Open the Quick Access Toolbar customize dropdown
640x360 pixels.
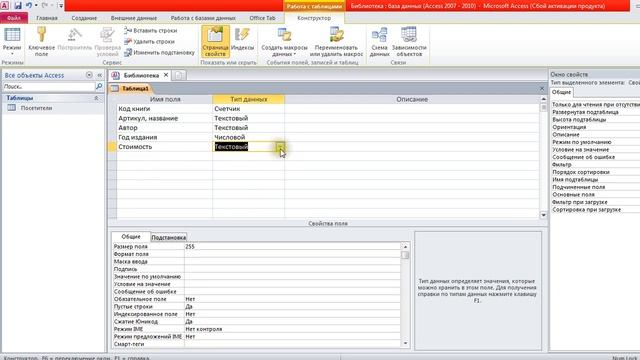click(60, 5)
